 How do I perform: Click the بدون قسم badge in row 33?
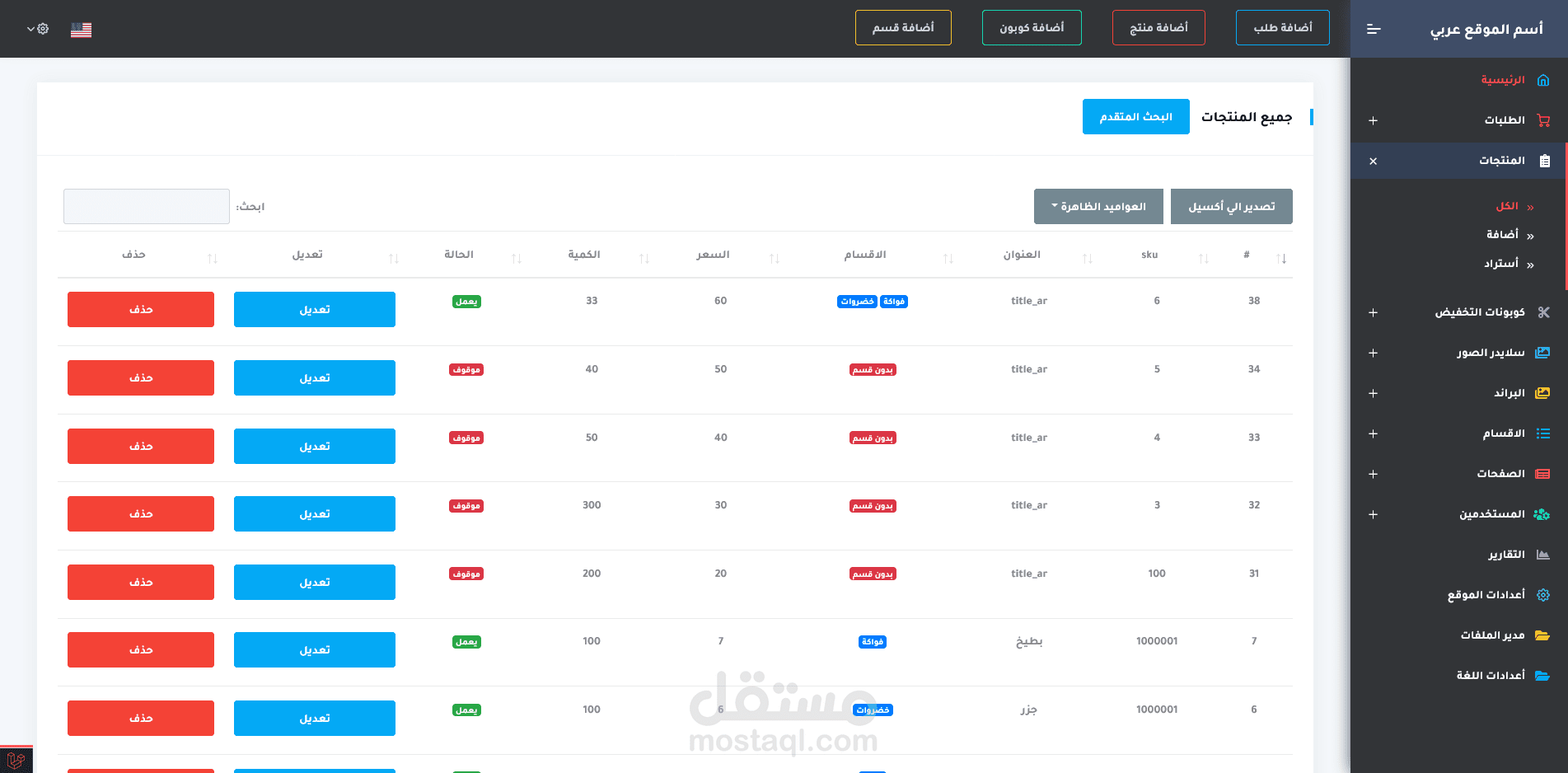(873, 438)
